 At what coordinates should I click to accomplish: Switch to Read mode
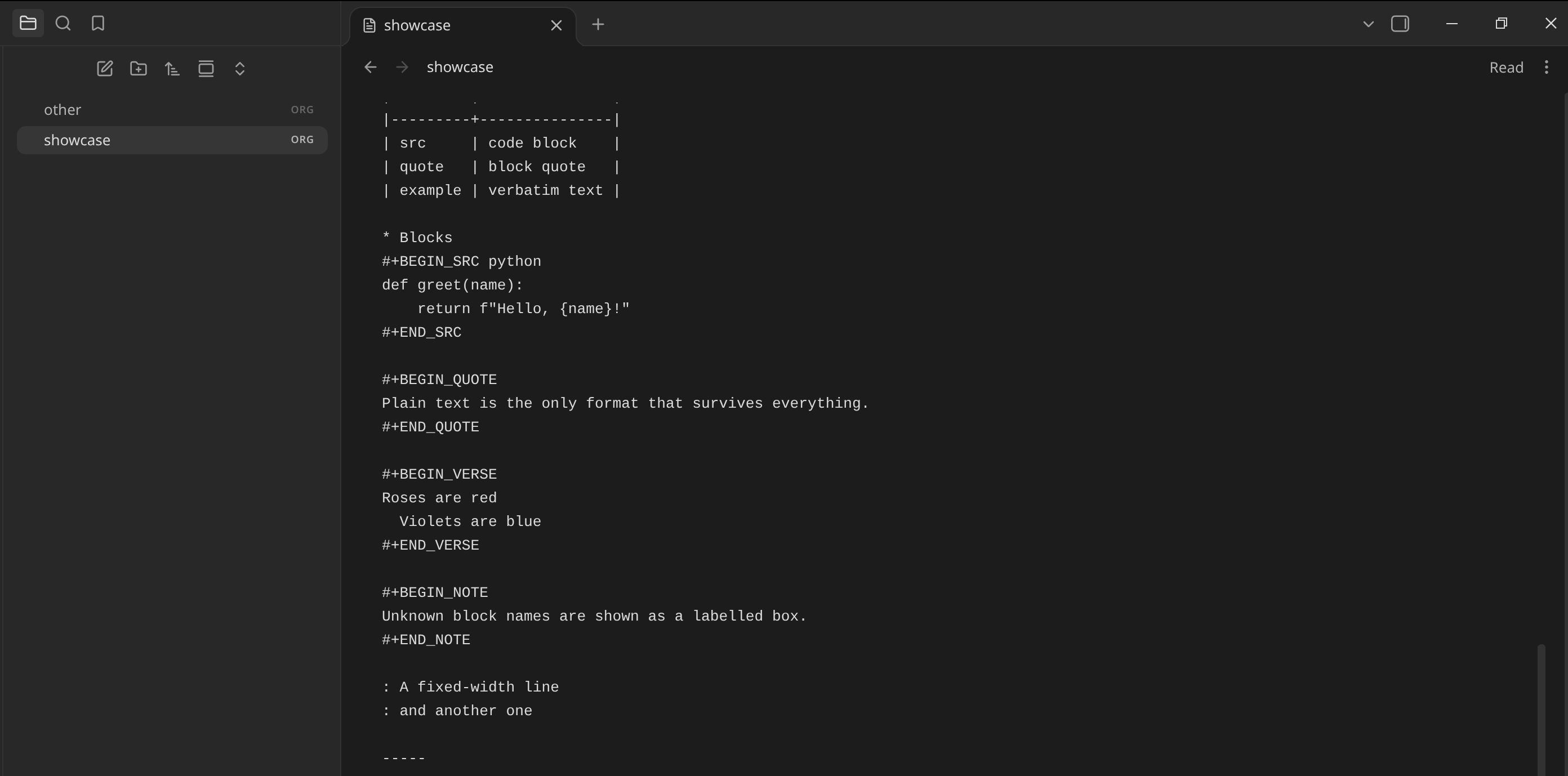(1506, 67)
